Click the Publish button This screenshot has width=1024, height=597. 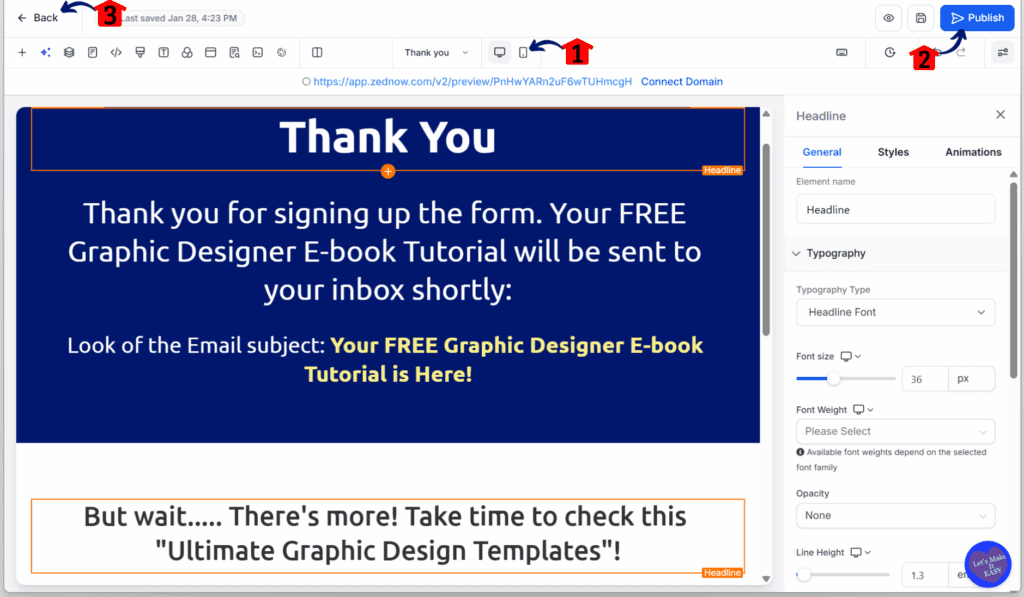[x=977, y=18]
